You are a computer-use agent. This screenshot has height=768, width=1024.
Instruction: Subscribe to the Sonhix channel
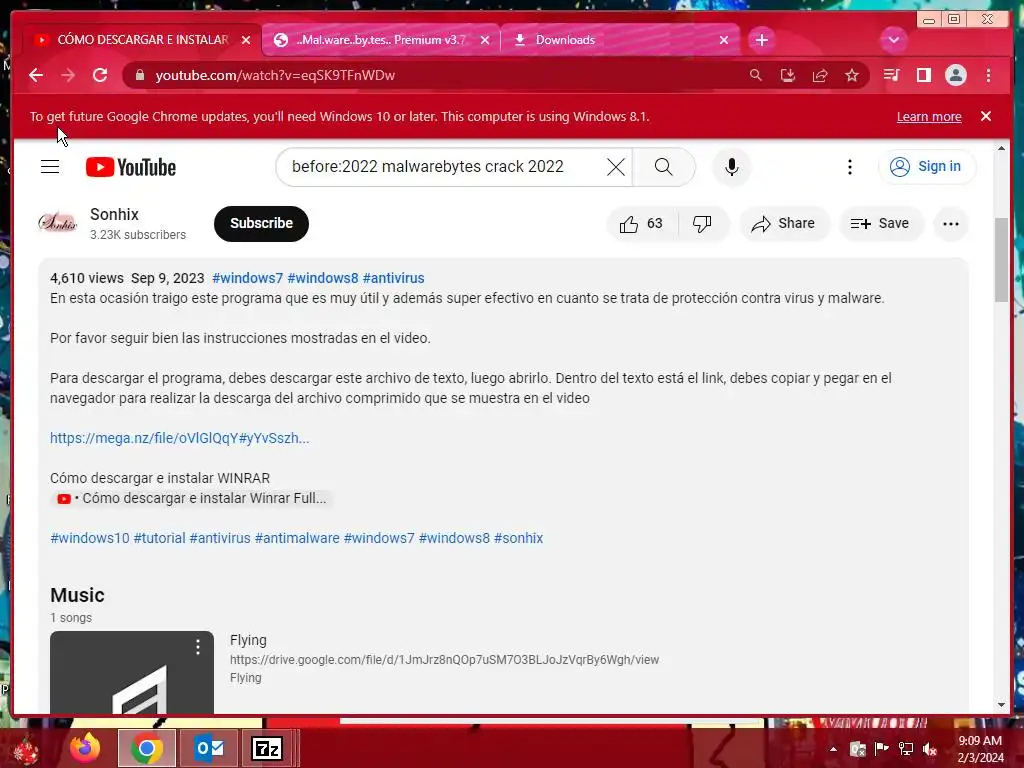pos(261,223)
